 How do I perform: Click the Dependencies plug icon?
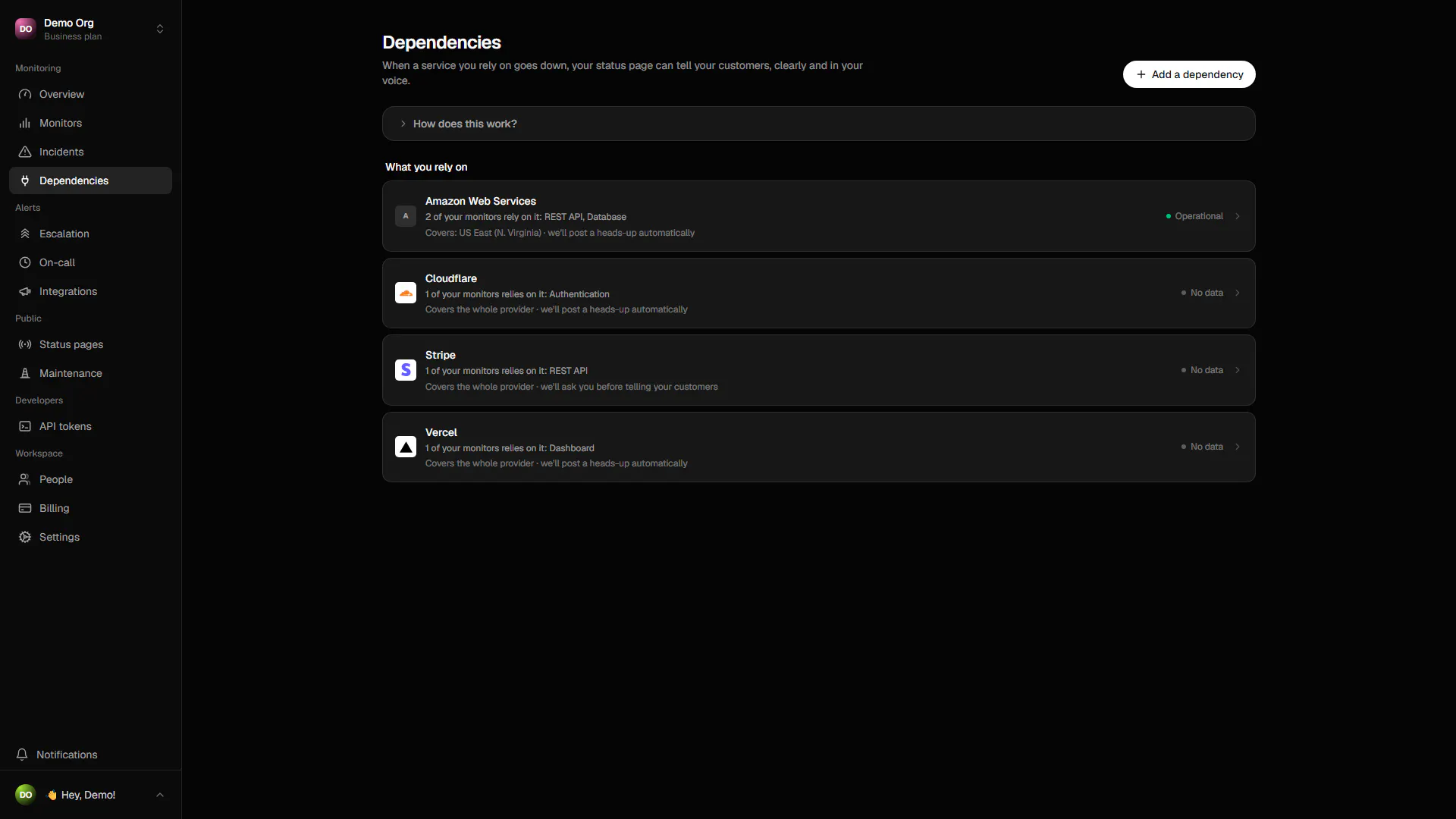point(25,180)
